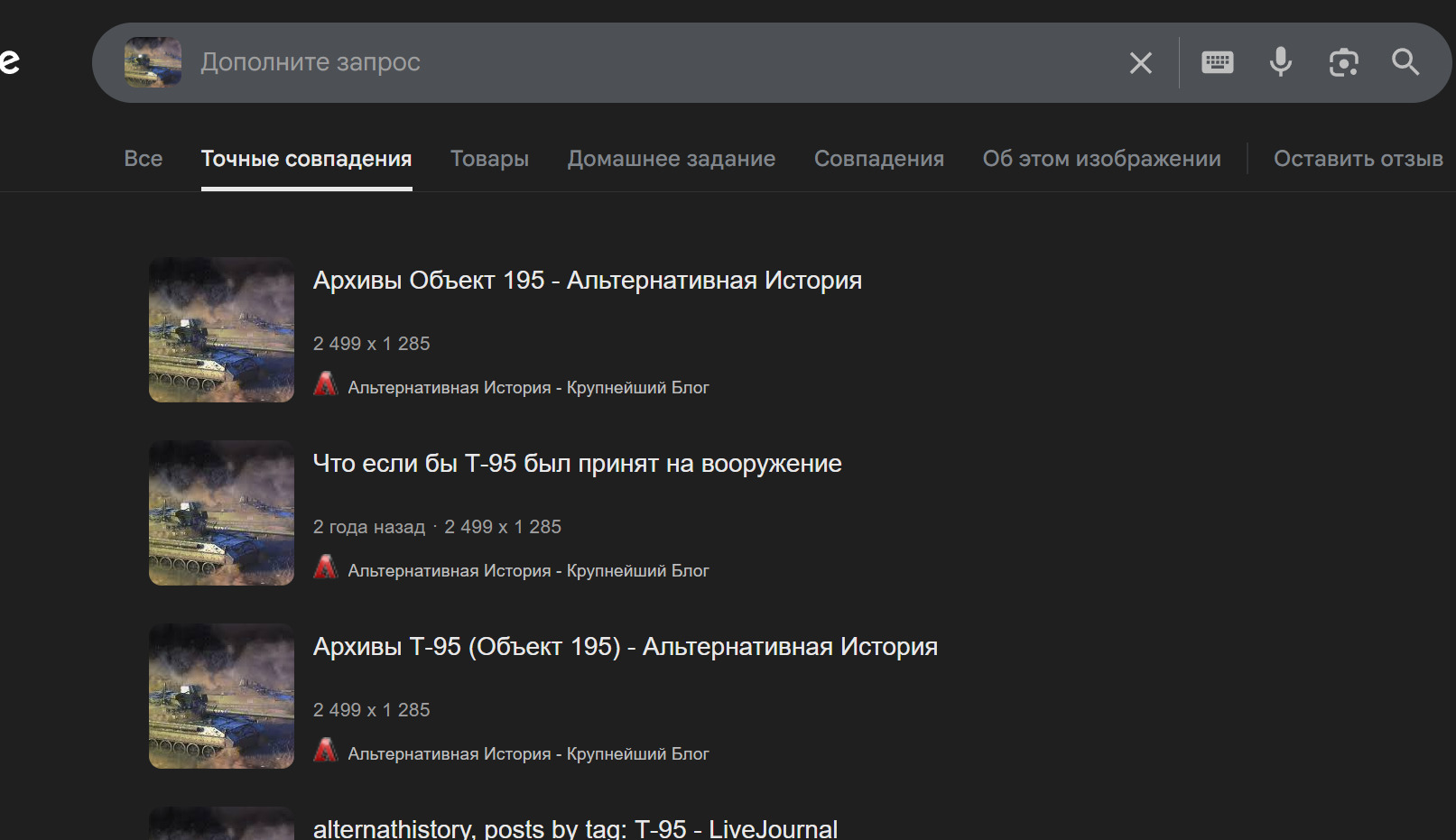
Task: Click thumbnail of 'Что если бы Т-95' result
Action: coord(221,512)
